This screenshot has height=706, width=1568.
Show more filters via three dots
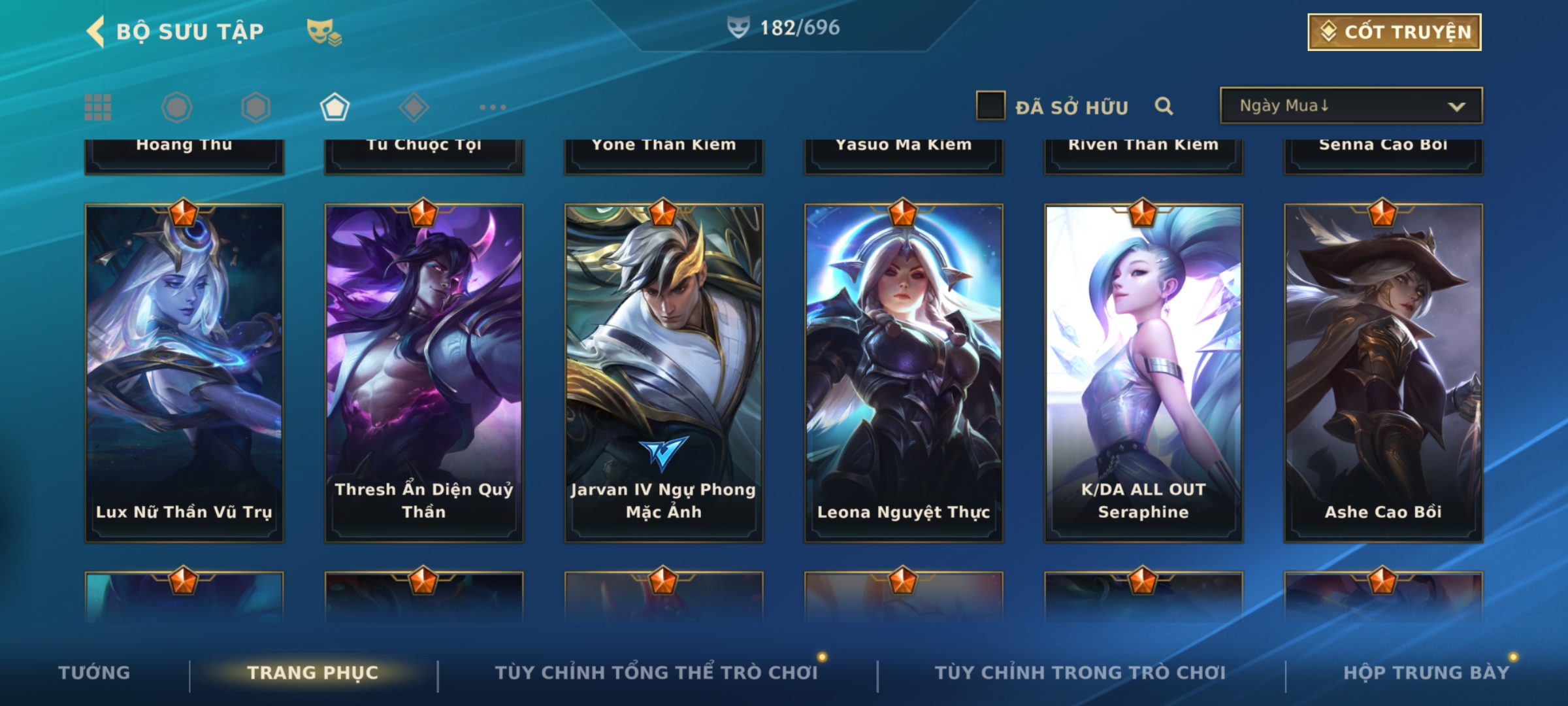(493, 107)
